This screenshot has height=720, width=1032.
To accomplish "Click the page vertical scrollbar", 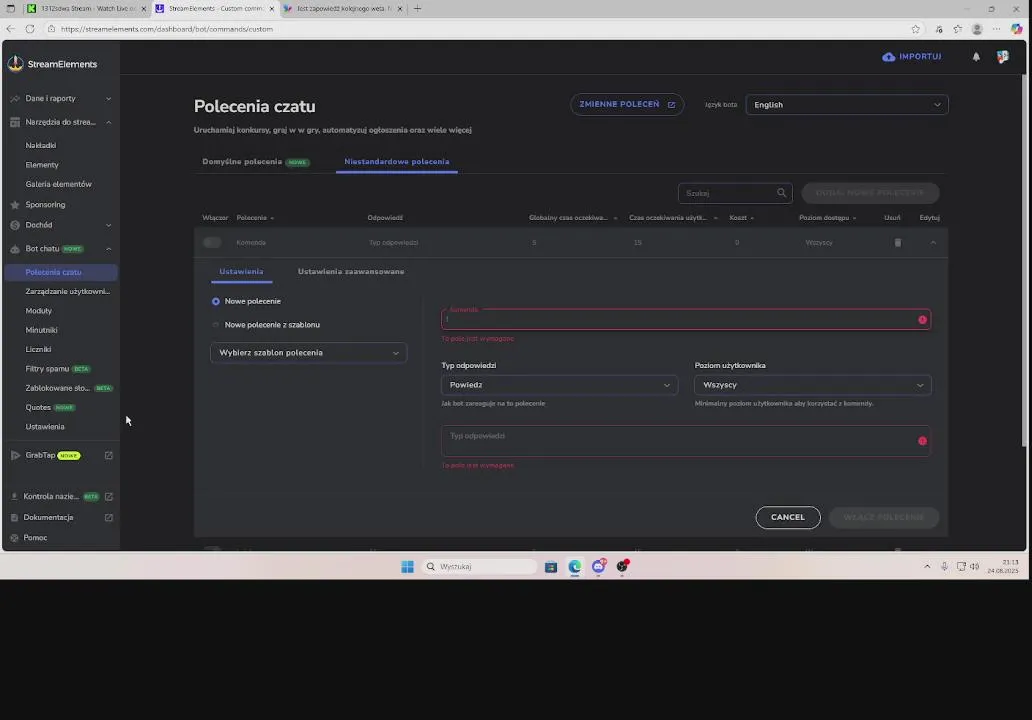I will (x=1023, y=260).
